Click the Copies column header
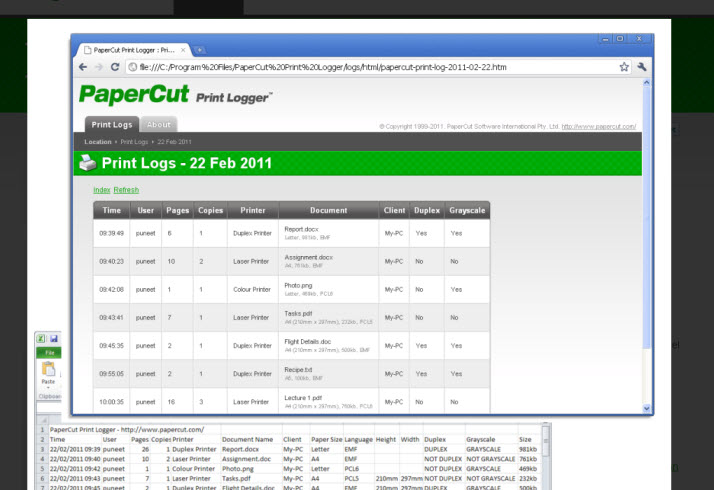Image resolution: width=714 pixels, height=490 pixels. click(210, 210)
